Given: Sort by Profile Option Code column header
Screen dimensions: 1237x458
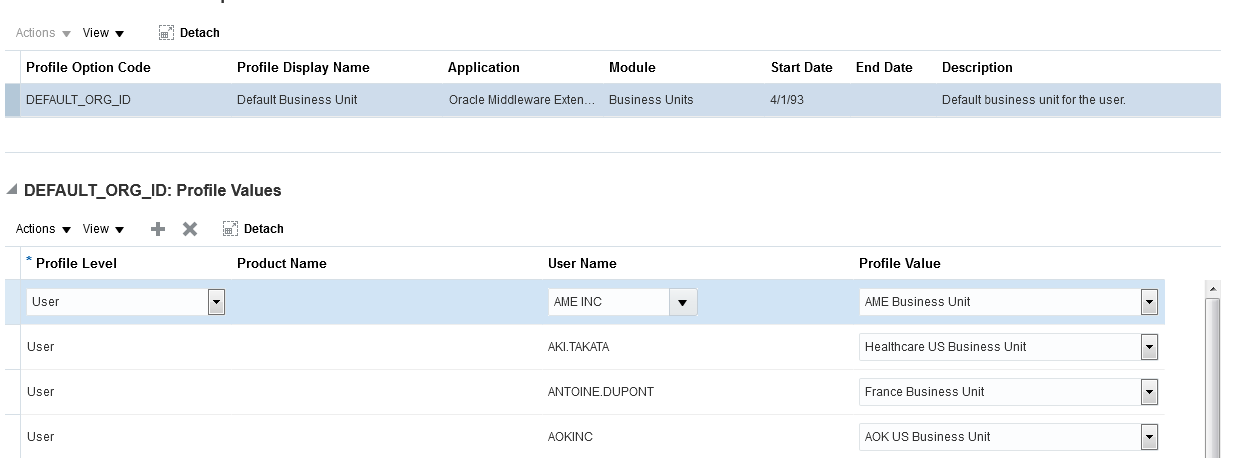Looking at the screenshot, I should 88,68.
